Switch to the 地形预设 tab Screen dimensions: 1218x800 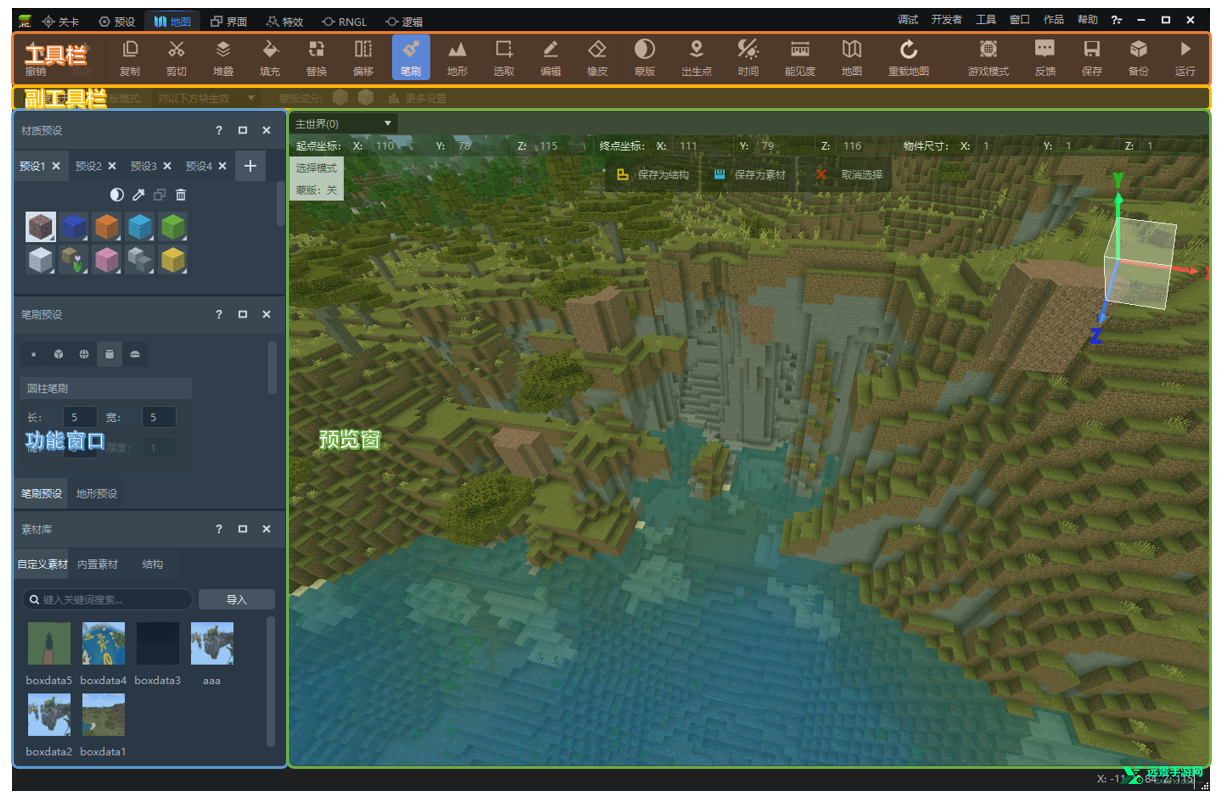pos(97,493)
